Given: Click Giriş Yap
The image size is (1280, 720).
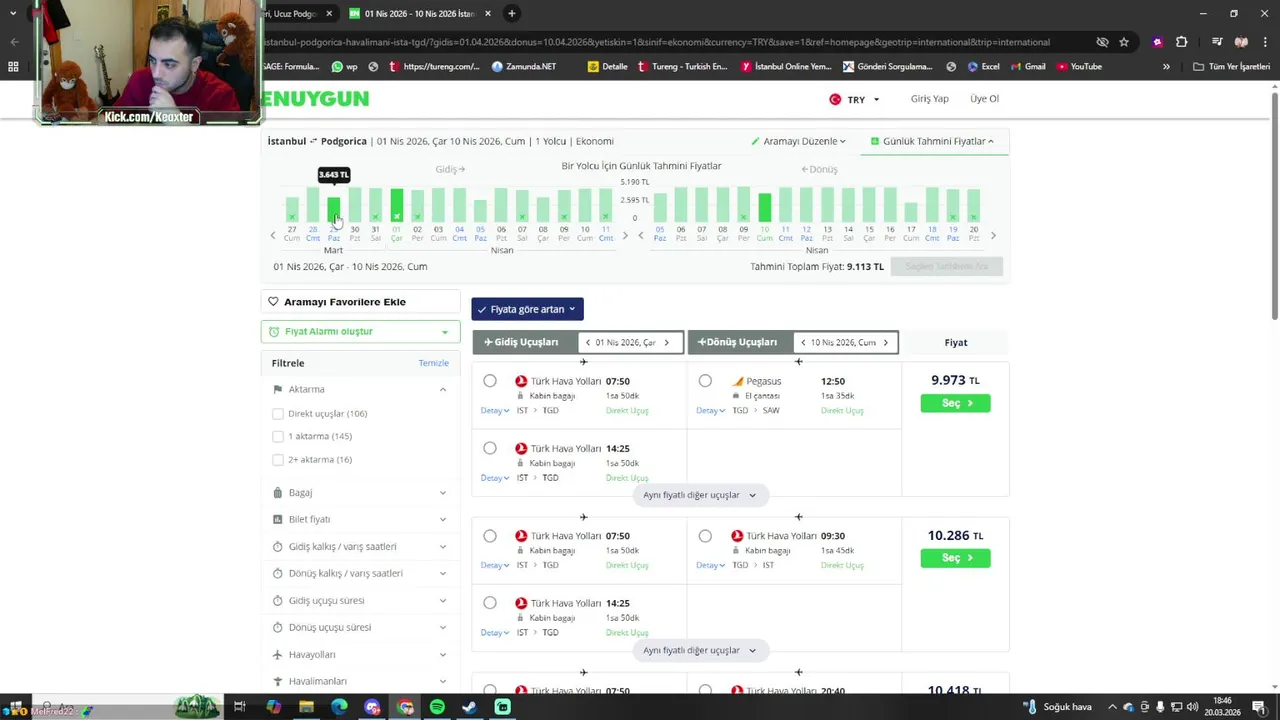Looking at the screenshot, I should [x=929, y=99].
